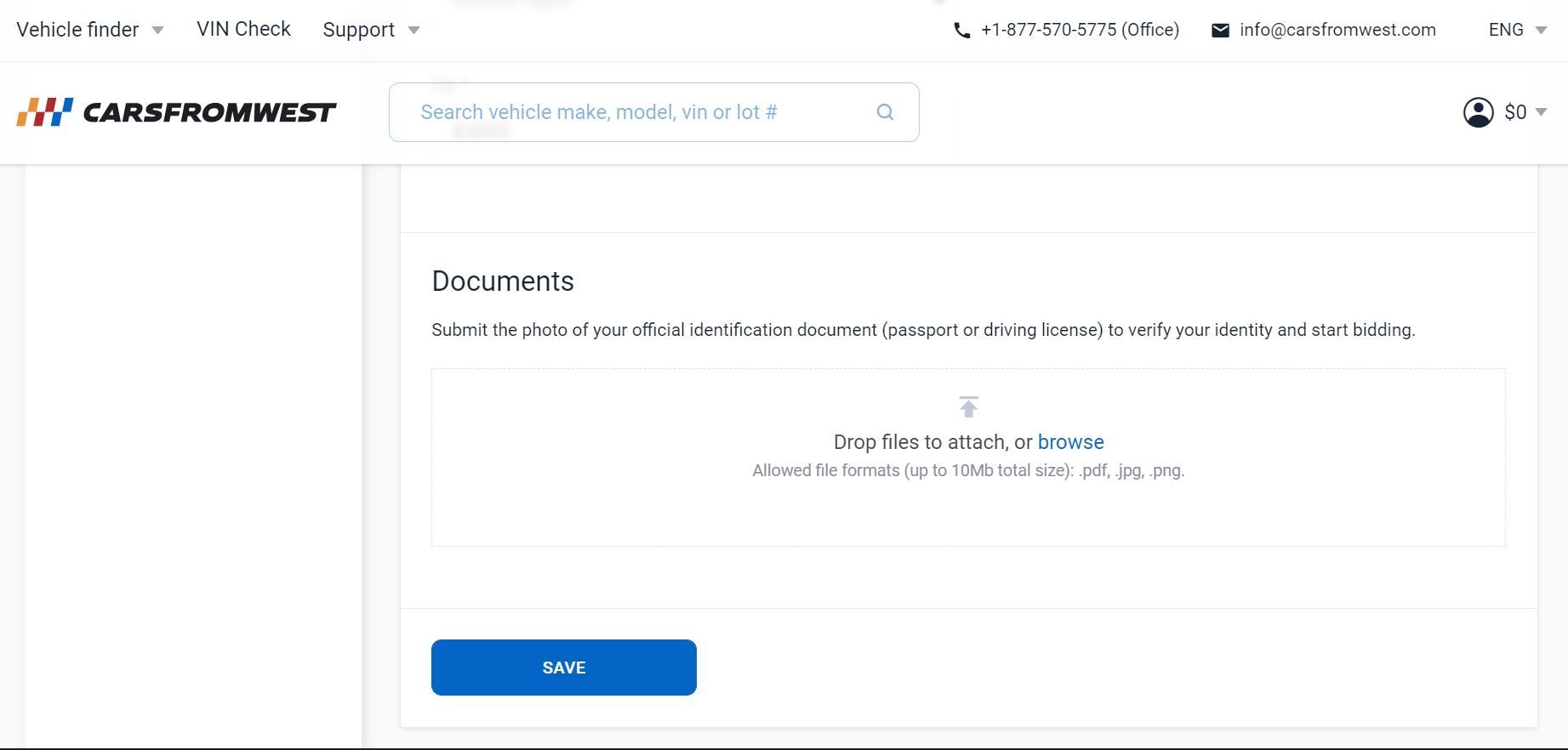The width and height of the screenshot is (1568, 750).
Task: Click the phone handset icon
Action: (x=961, y=31)
